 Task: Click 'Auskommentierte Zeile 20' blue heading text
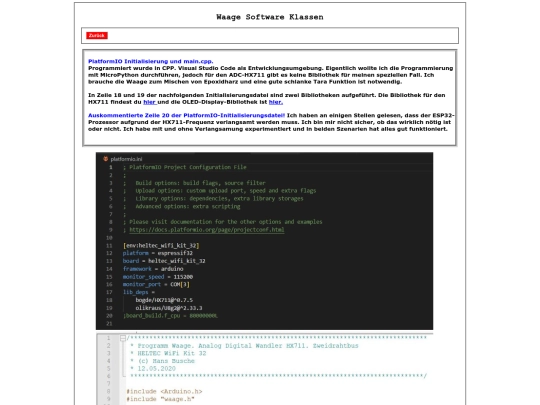186,115
